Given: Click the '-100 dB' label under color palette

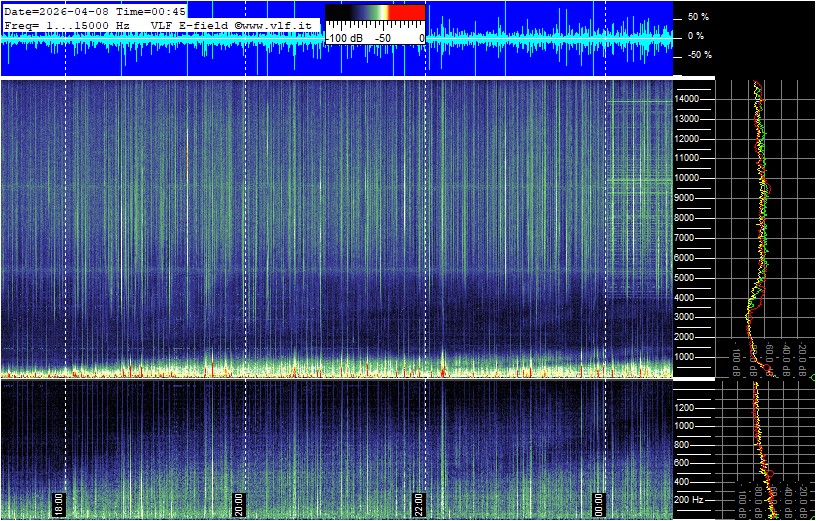Looking at the screenshot, I should click(x=344, y=39).
